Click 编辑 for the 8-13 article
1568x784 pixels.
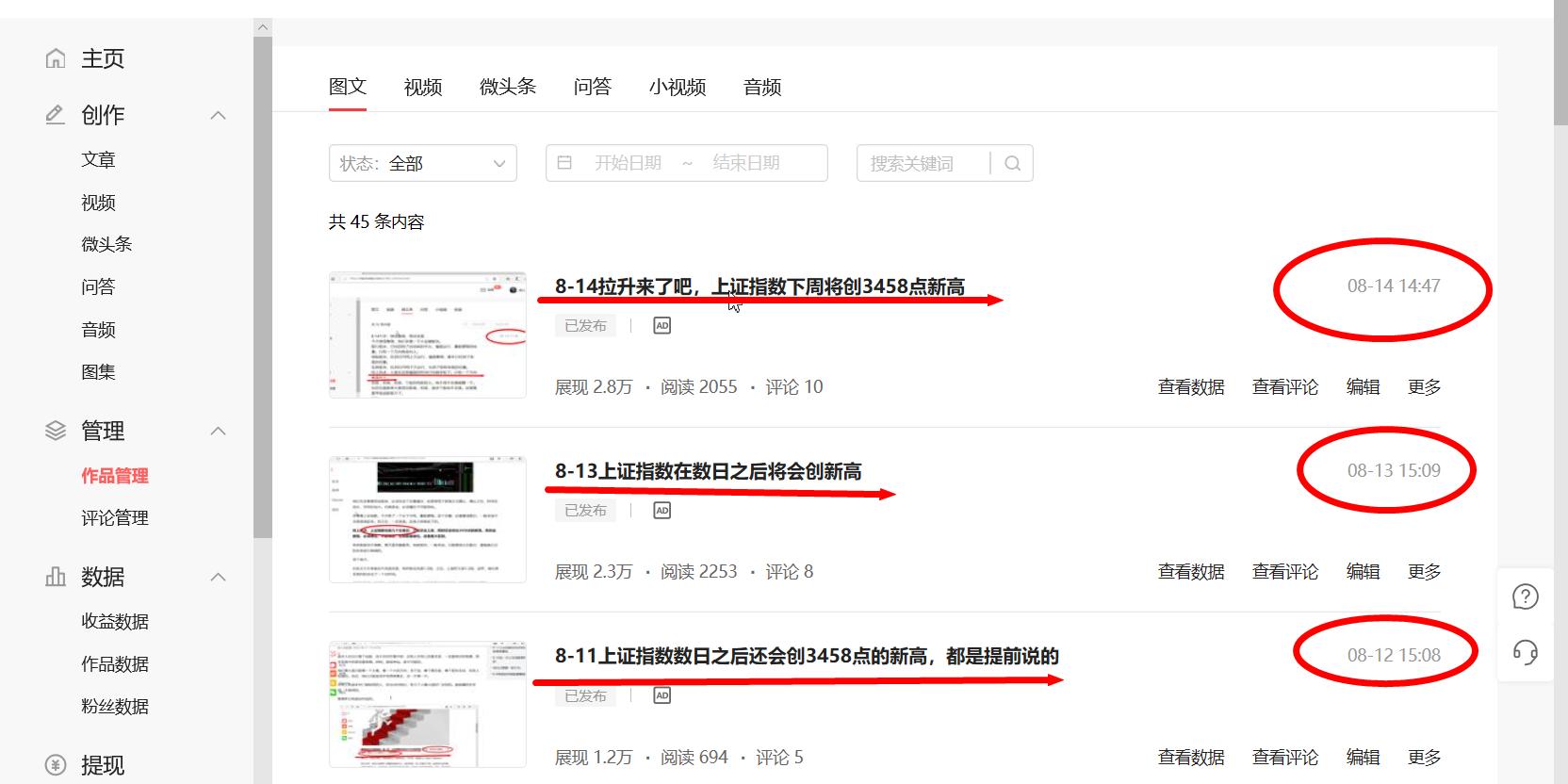coord(1363,572)
